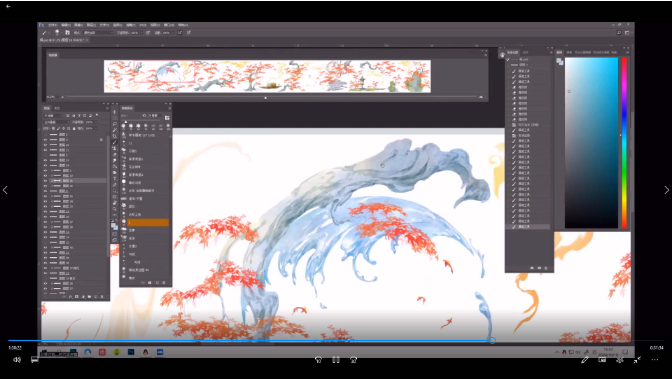Enter fullscreen using the expand arrows icon

coord(637,360)
